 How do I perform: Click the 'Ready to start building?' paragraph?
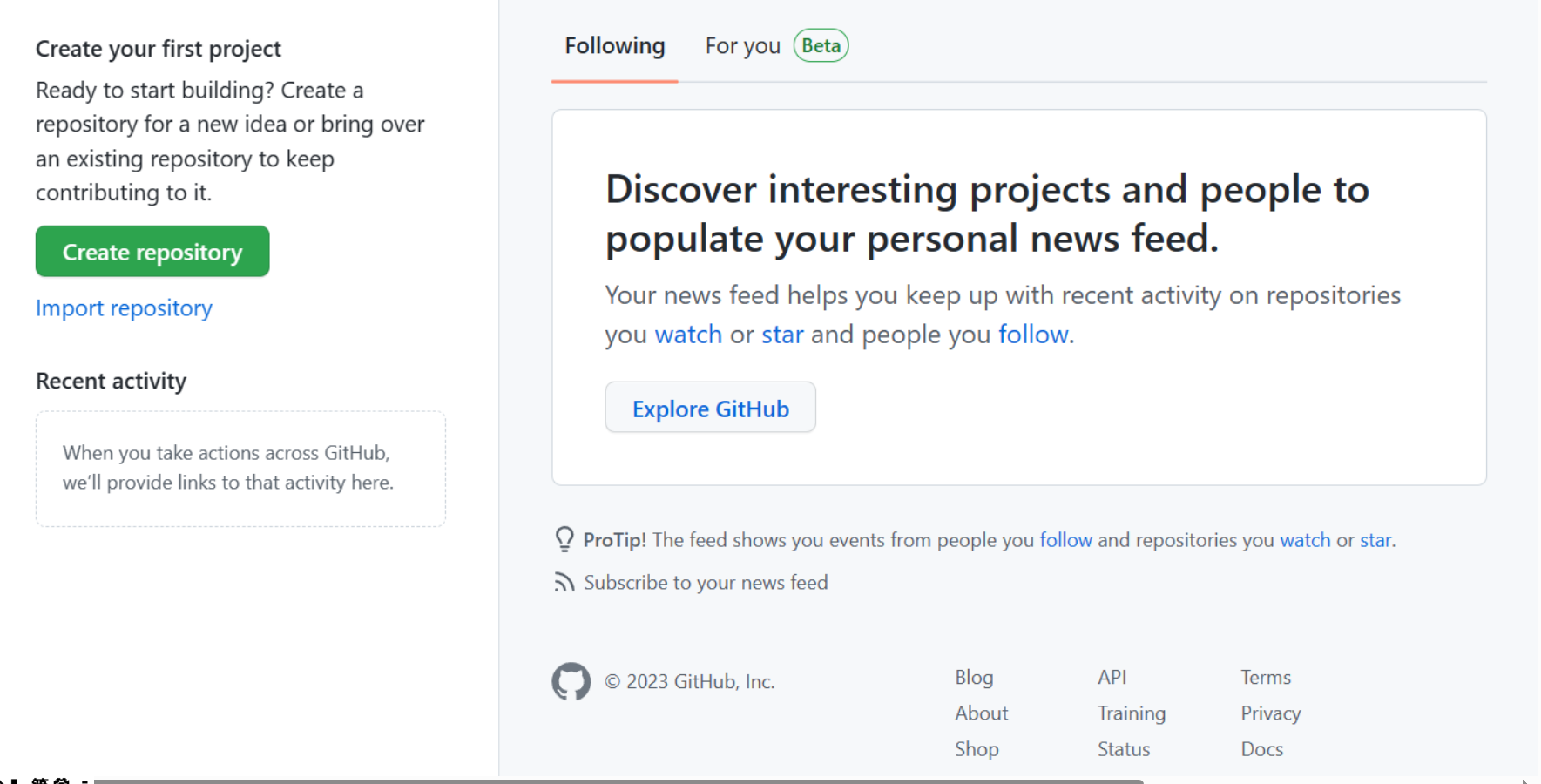(230, 141)
